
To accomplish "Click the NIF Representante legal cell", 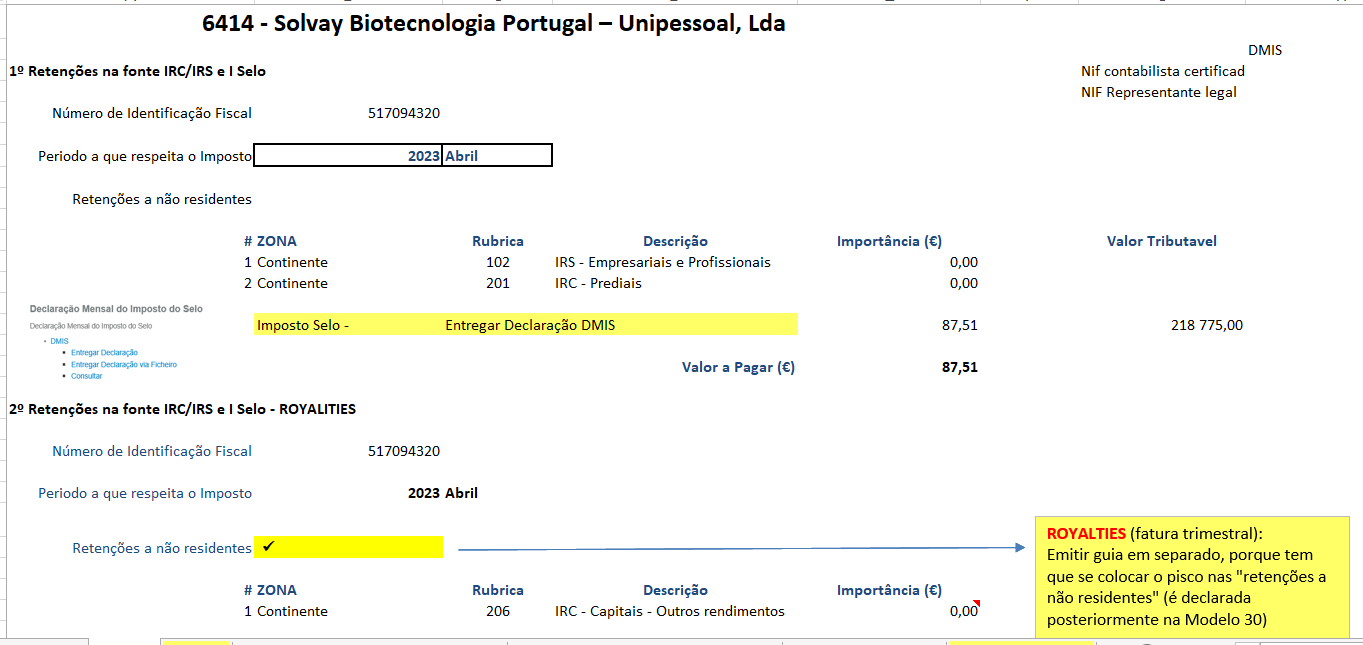I will (x=1158, y=92).
